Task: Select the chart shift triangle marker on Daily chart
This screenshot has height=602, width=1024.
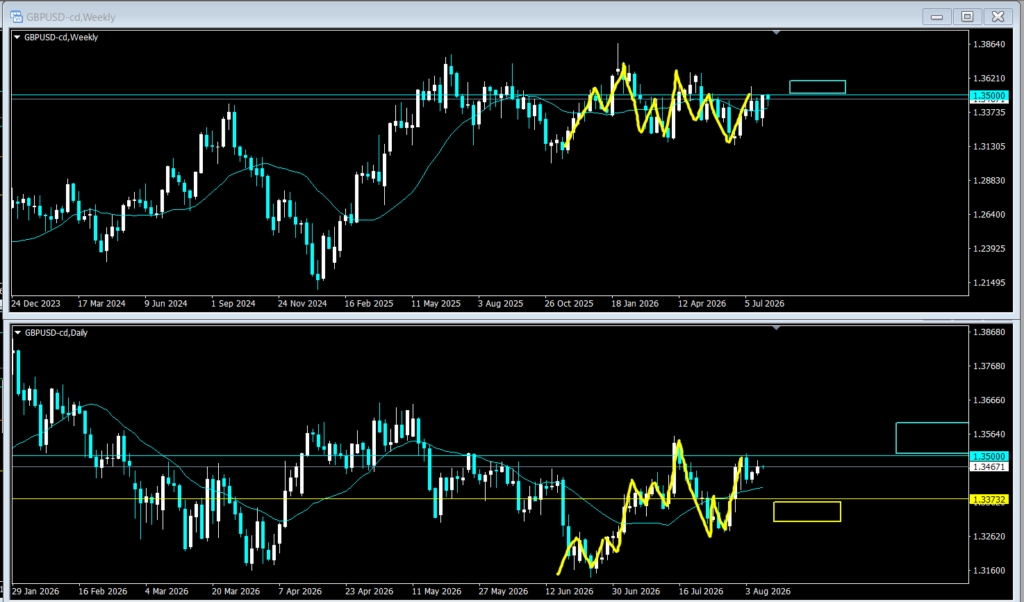Action: [x=776, y=328]
